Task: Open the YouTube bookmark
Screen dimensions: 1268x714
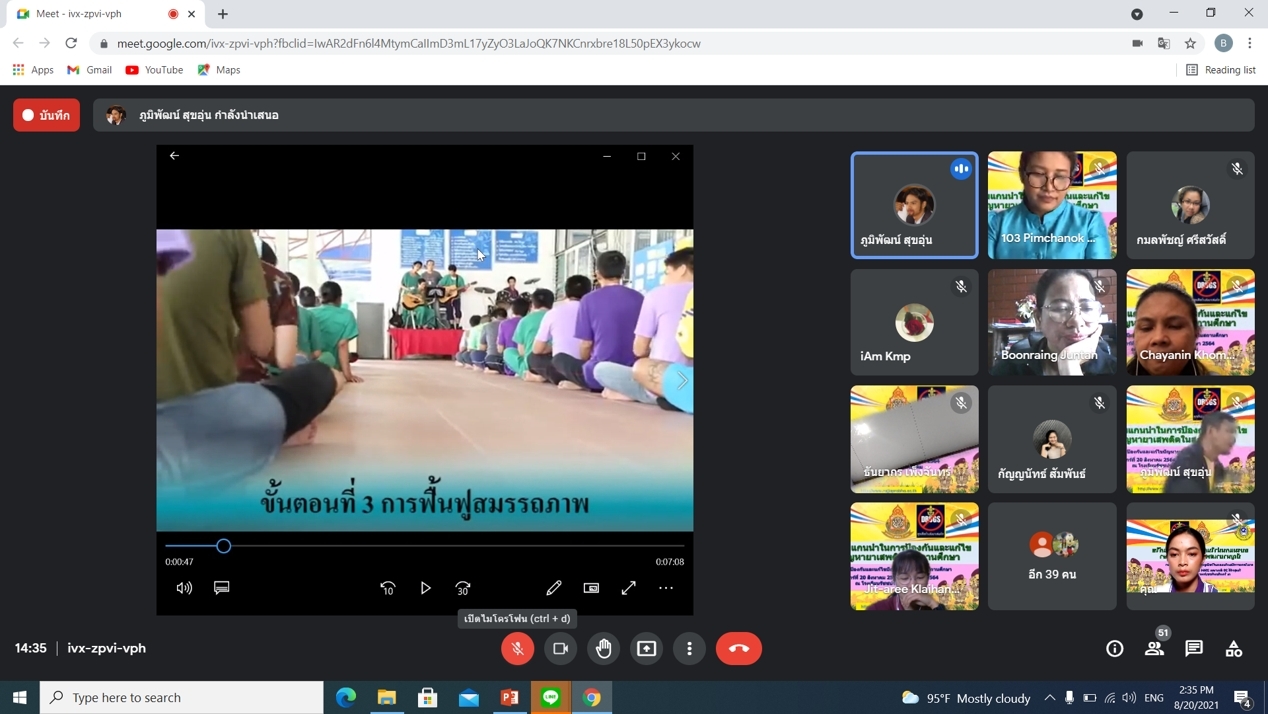Action: (x=154, y=70)
